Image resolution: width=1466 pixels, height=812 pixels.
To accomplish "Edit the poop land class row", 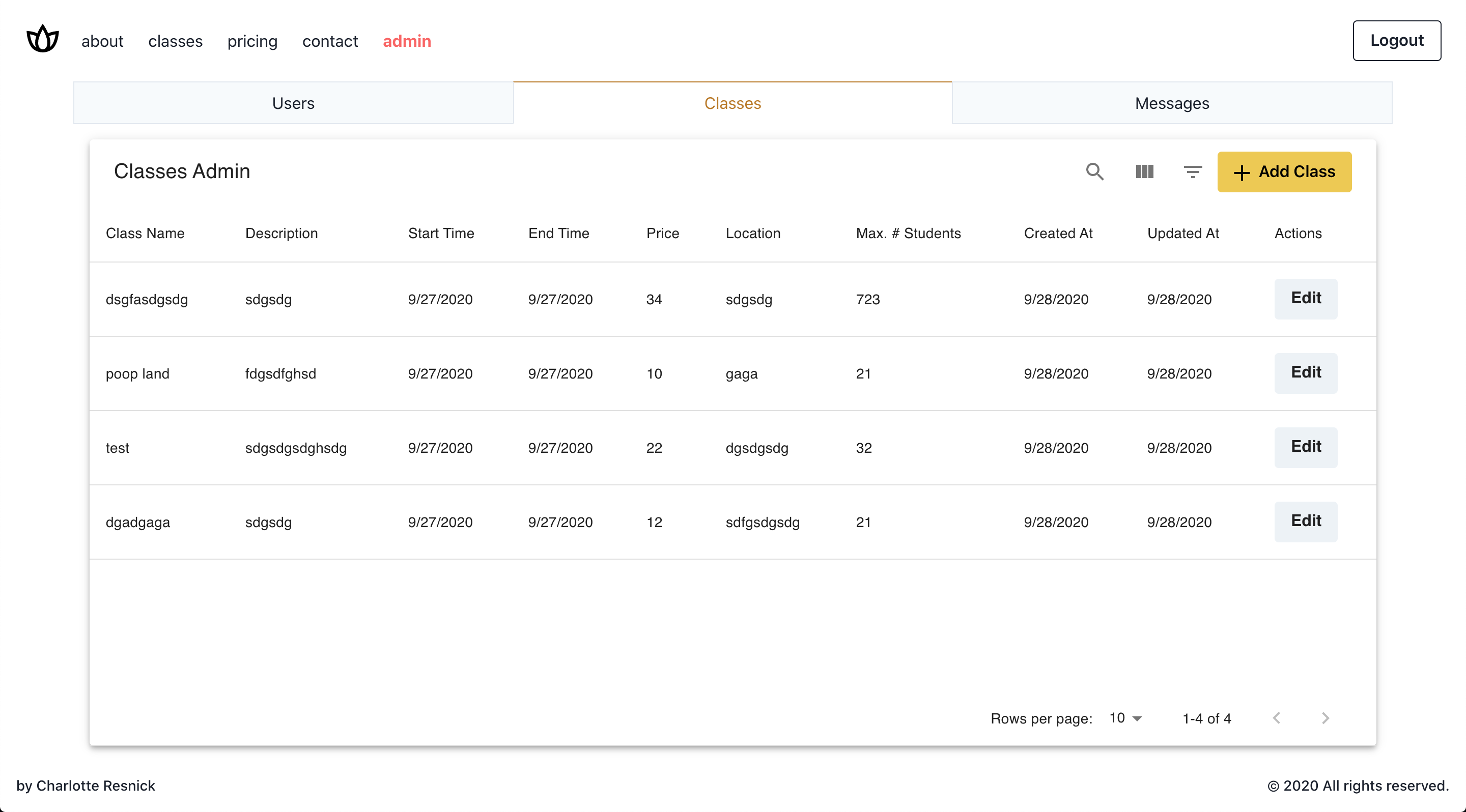I will click(x=1306, y=373).
